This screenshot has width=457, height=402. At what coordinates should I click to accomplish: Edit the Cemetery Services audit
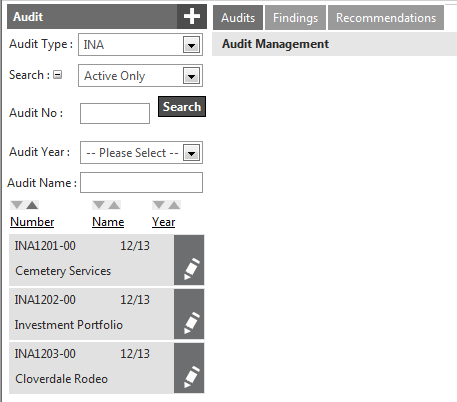point(189,260)
